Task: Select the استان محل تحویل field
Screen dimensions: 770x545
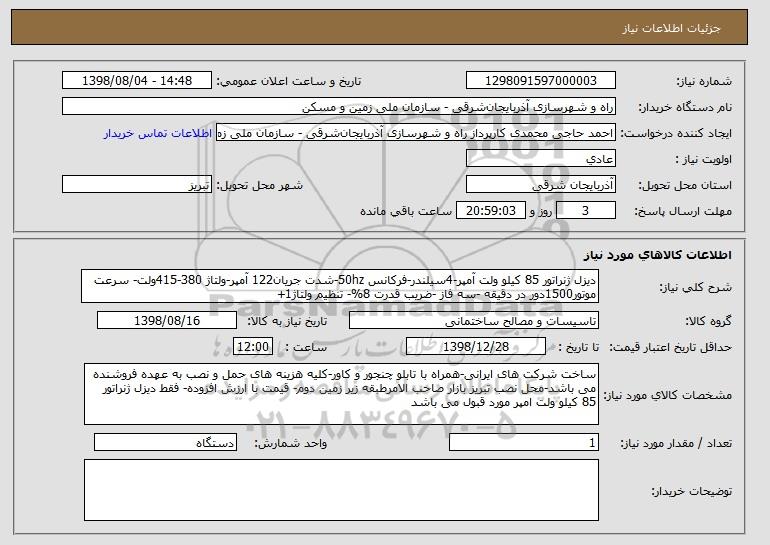Action: point(541,185)
